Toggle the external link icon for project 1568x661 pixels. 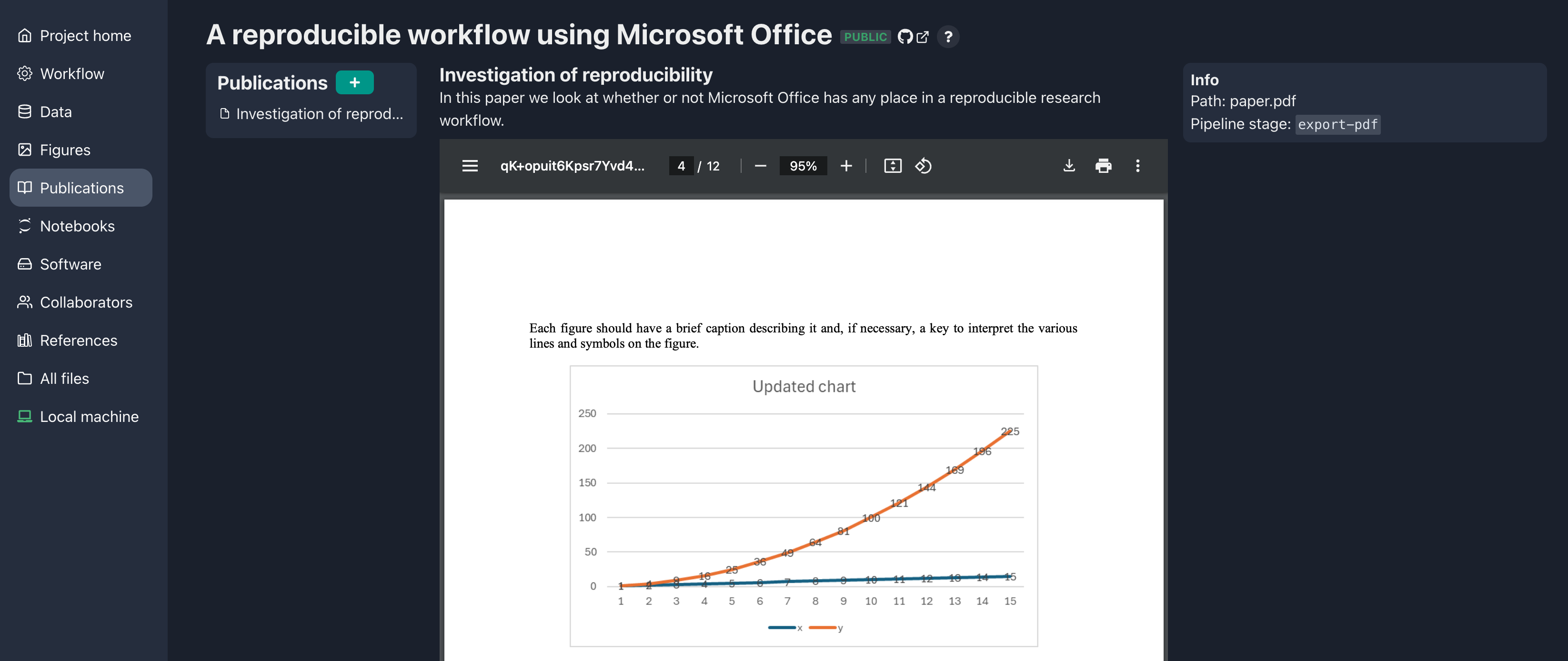pyautogui.click(x=922, y=36)
